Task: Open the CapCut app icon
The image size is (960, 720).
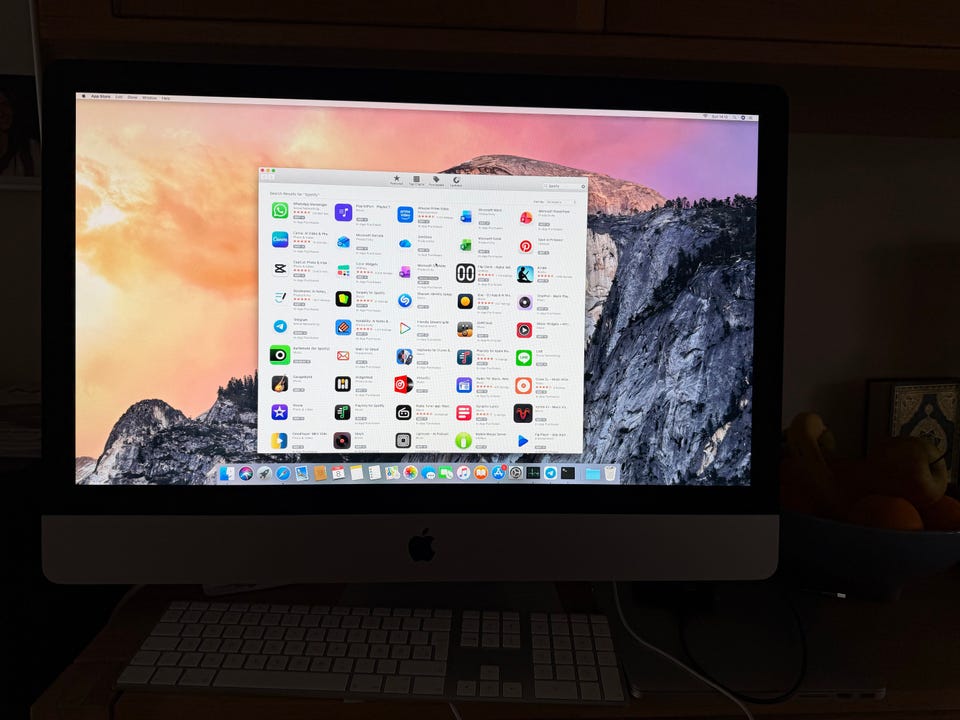Action: coord(280,268)
